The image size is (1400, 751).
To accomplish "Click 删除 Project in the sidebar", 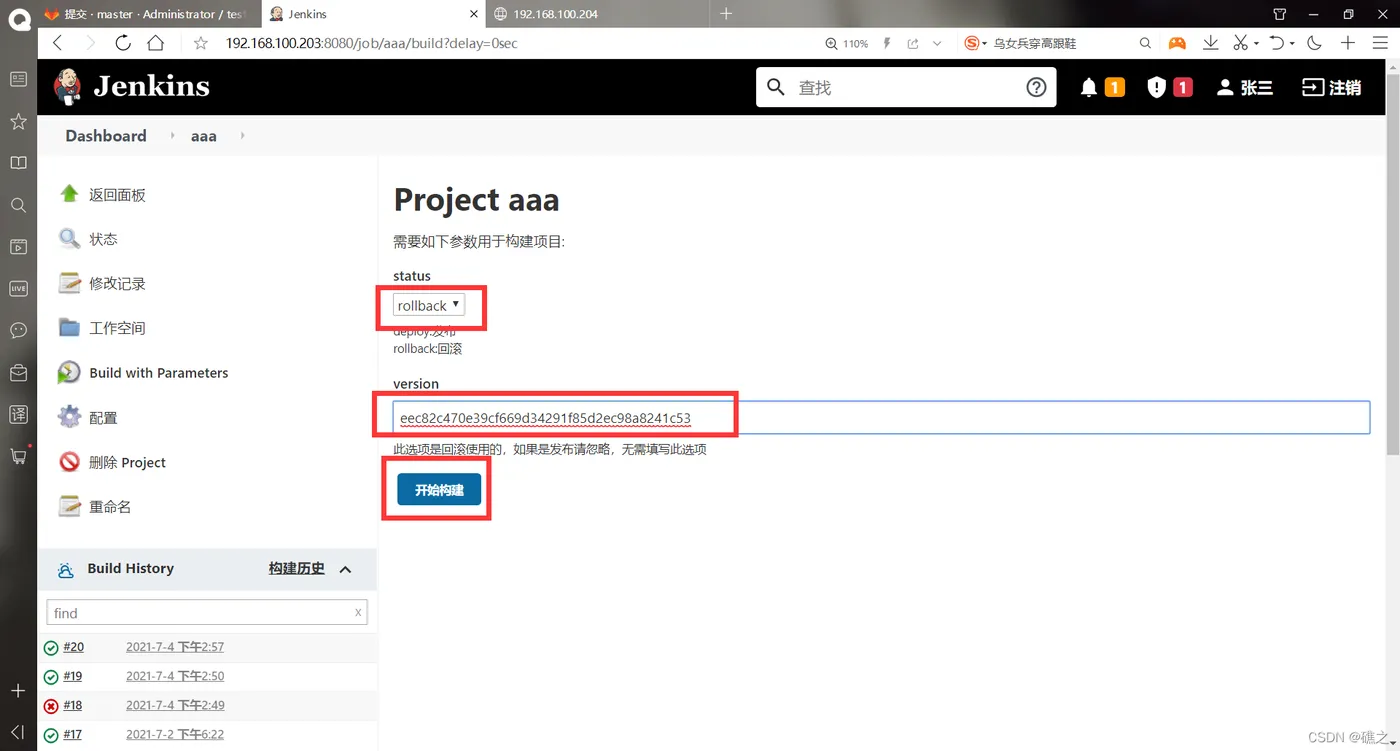I will [127, 462].
